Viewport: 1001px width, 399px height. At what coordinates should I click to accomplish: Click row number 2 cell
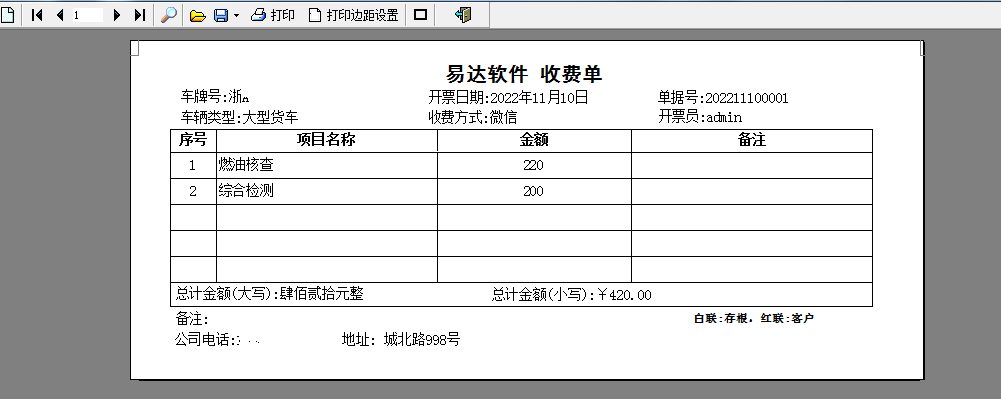[193, 191]
